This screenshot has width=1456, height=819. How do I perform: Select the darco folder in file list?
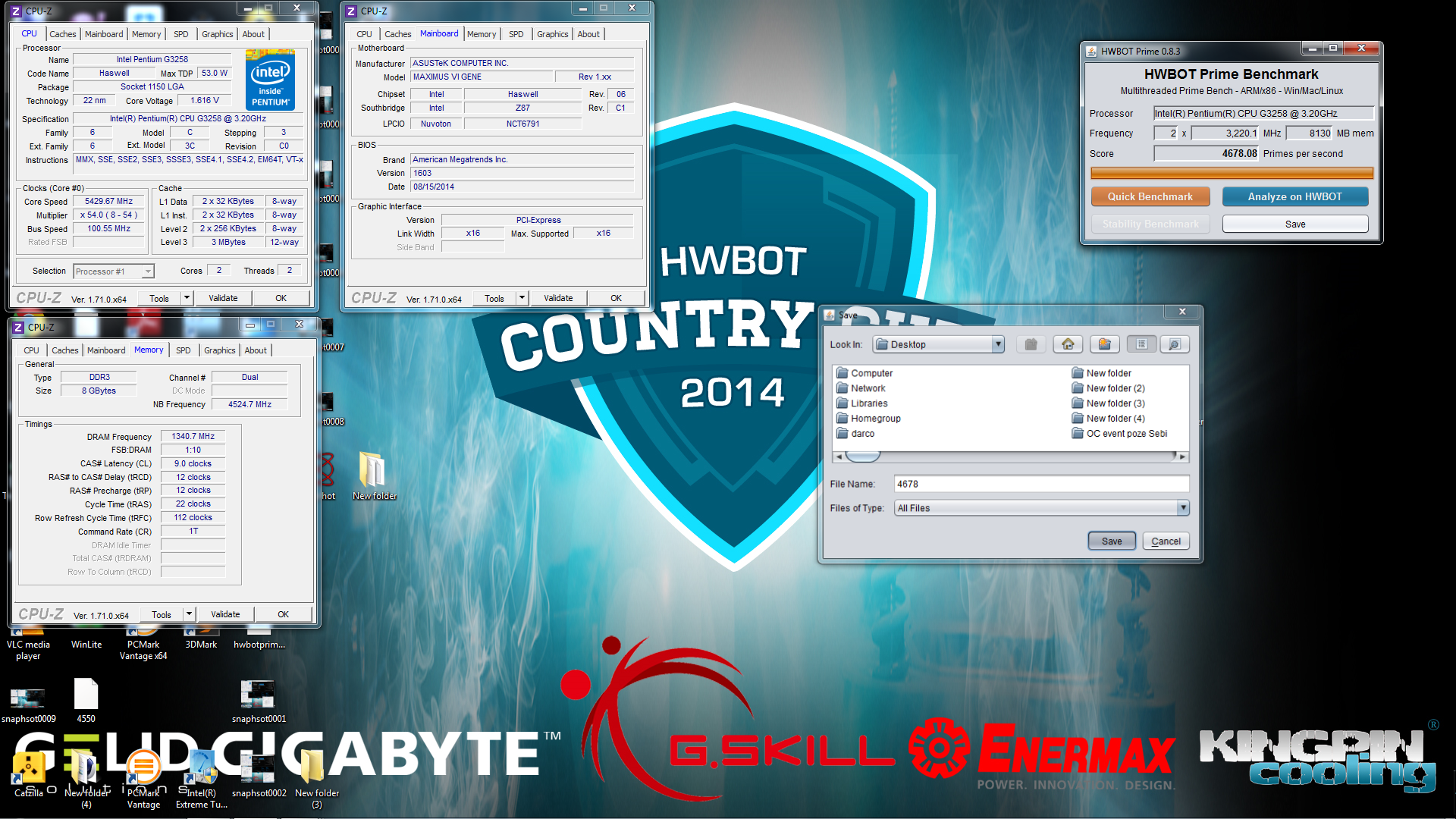click(x=855, y=434)
